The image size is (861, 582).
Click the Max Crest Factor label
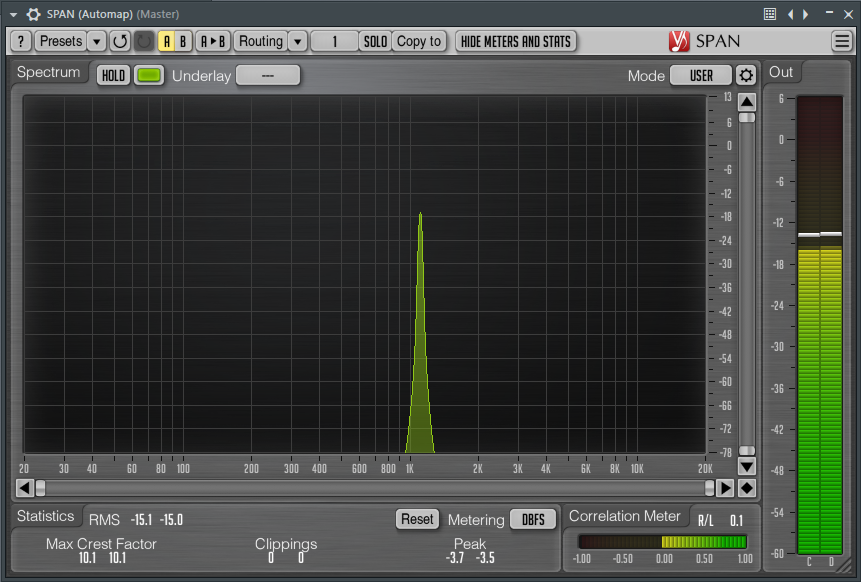101,544
